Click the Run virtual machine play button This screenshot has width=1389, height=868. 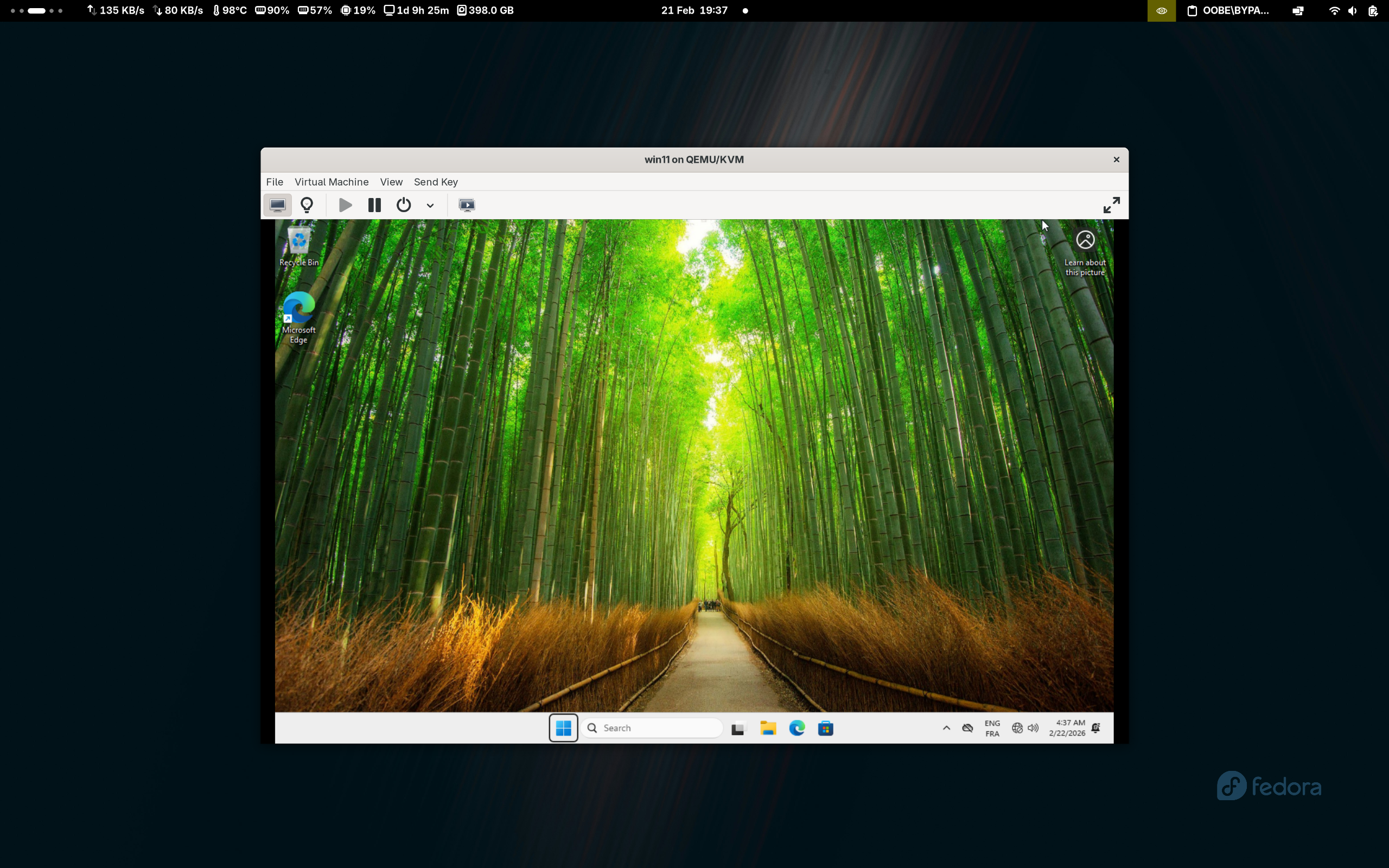[345, 205]
